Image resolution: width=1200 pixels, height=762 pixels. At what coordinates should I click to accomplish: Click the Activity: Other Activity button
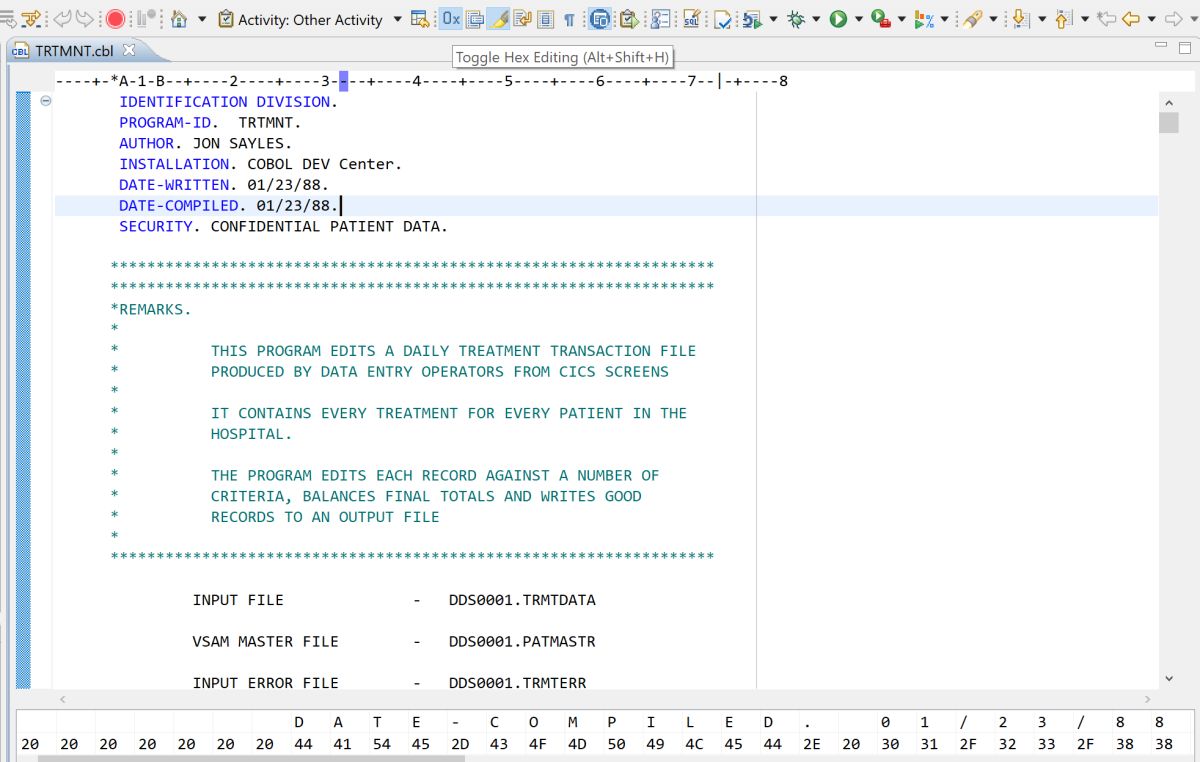(300, 19)
